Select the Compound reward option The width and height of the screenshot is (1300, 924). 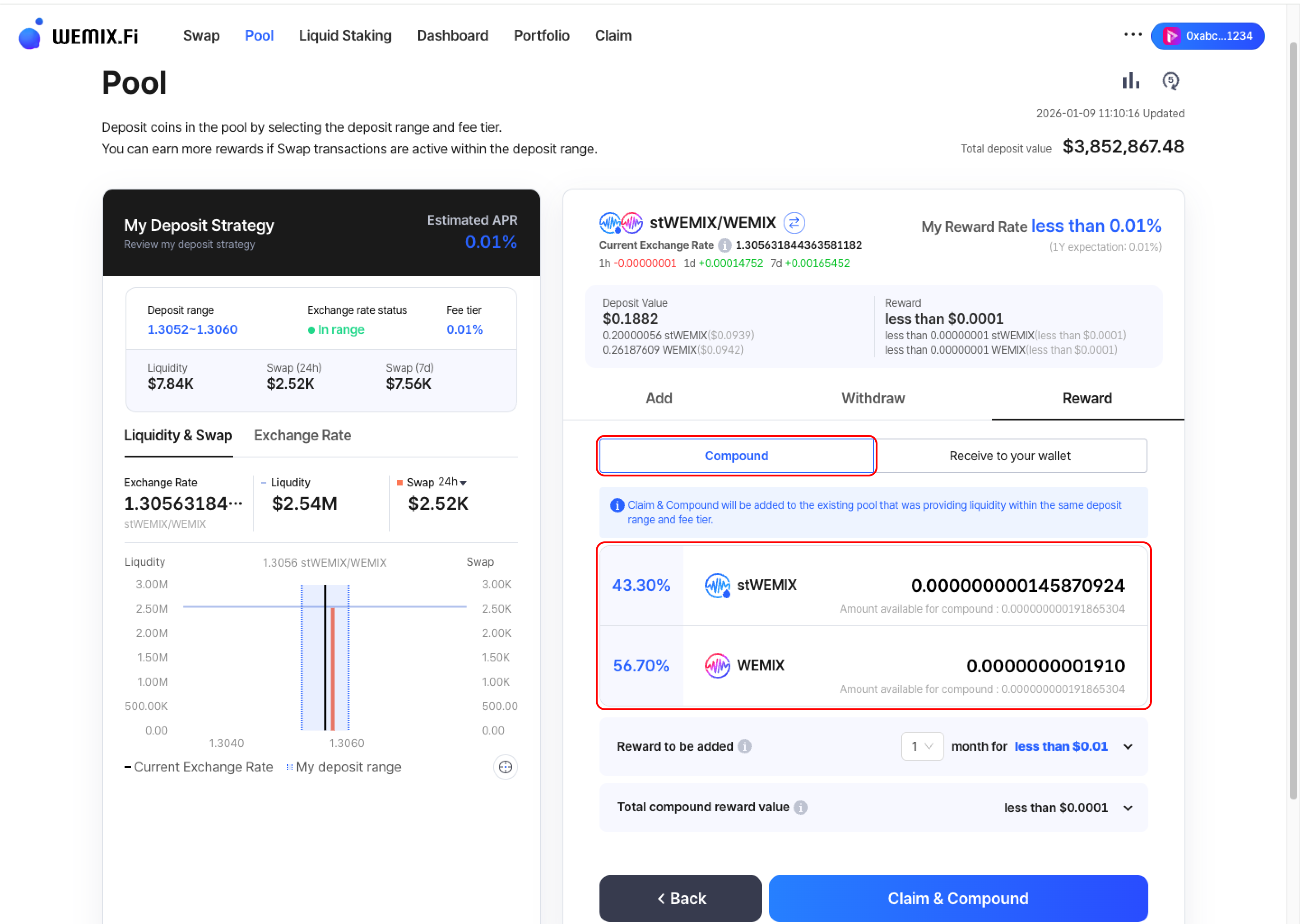coord(736,456)
